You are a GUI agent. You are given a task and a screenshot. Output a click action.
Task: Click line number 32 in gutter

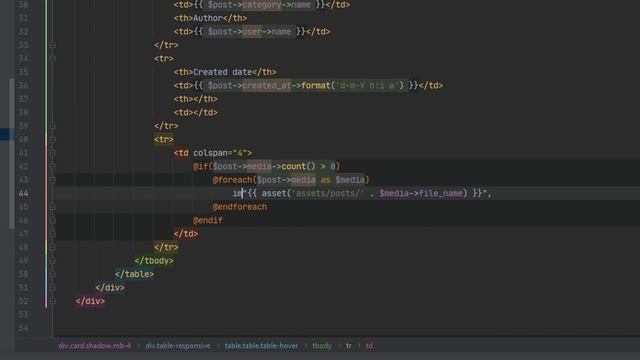(x=24, y=31)
